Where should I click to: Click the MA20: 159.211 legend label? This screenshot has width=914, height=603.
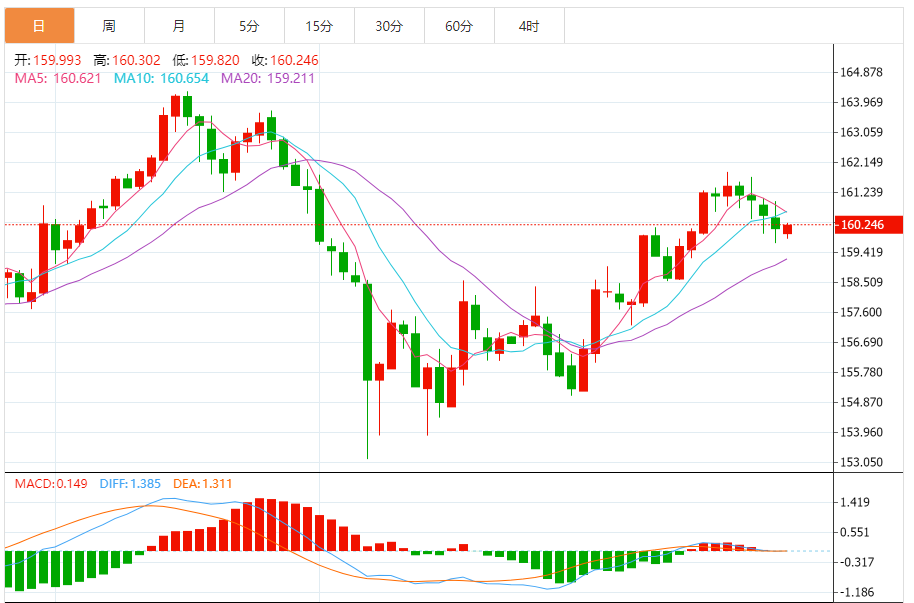(268, 78)
